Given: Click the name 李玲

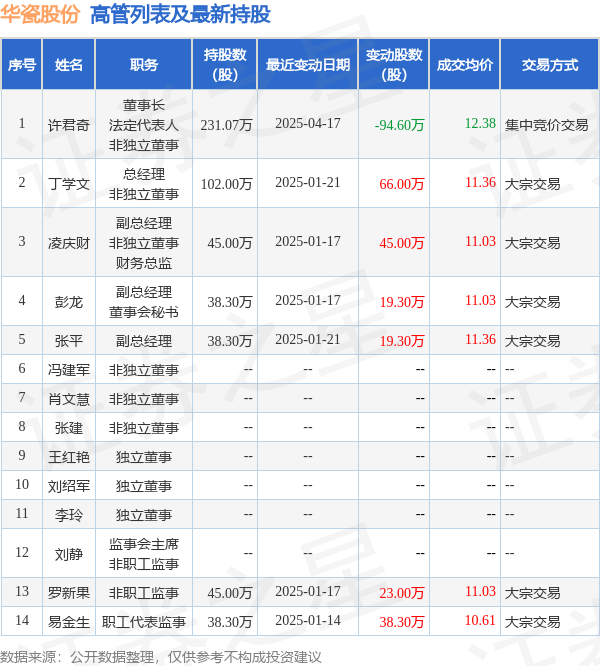Looking at the screenshot, I should point(69,515).
